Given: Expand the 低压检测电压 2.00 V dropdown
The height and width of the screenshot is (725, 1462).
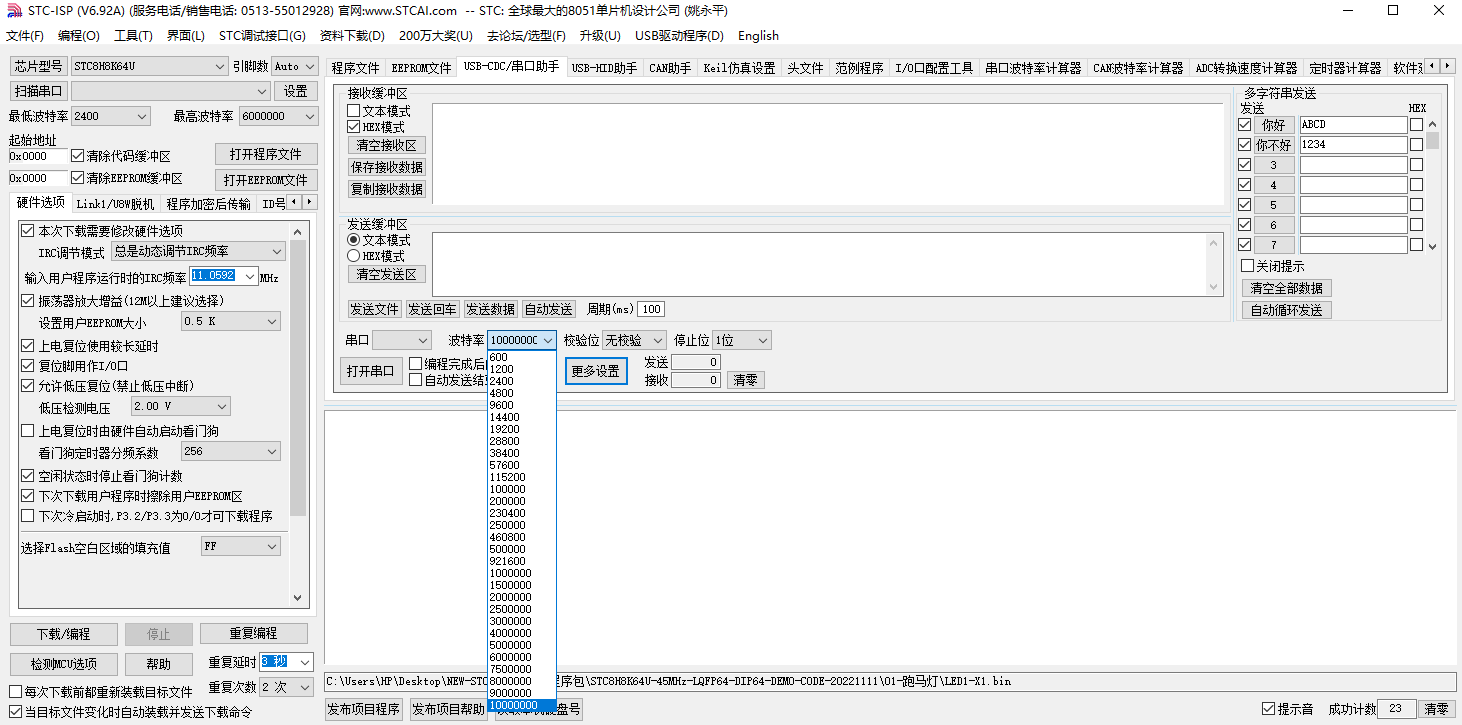Looking at the screenshot, I should 181,406.
